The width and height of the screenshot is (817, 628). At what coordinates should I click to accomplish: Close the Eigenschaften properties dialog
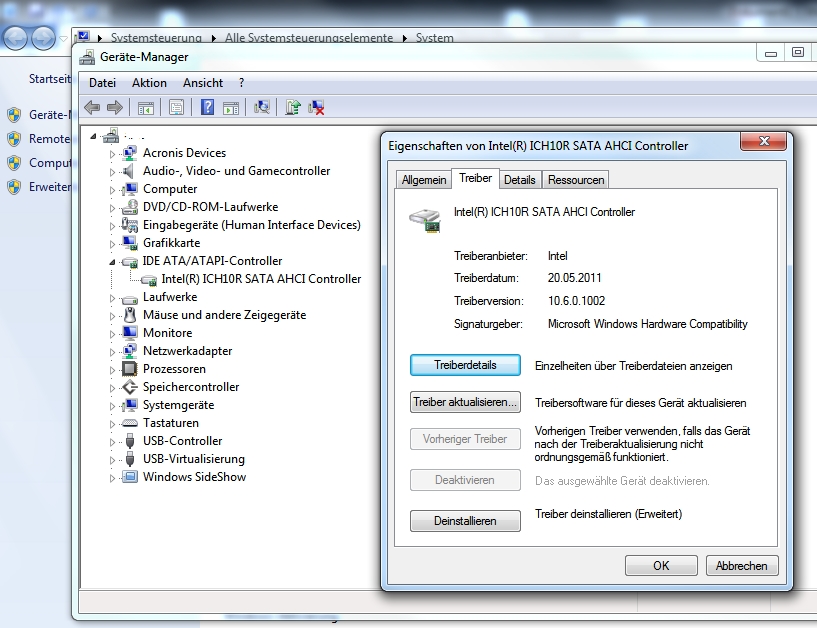tap(764, 141)
